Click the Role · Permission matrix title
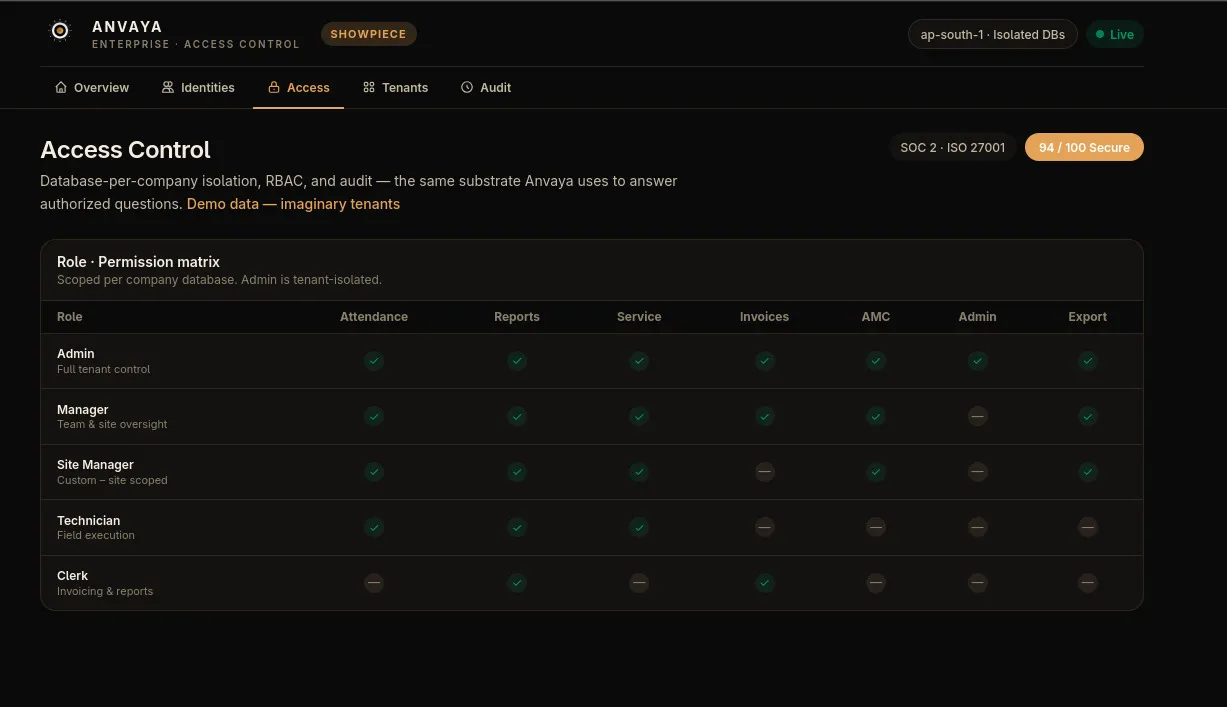The height and width of the screenshot is (707, 1227). [x=138, y=262]
